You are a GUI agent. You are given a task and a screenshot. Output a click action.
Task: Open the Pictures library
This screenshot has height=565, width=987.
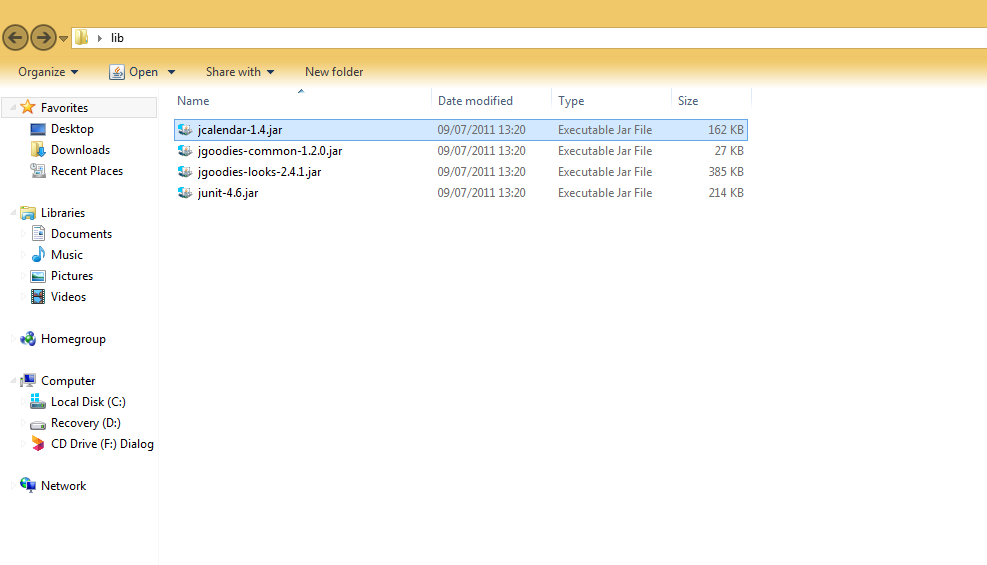pyautogui.click(x=72, y=276)
